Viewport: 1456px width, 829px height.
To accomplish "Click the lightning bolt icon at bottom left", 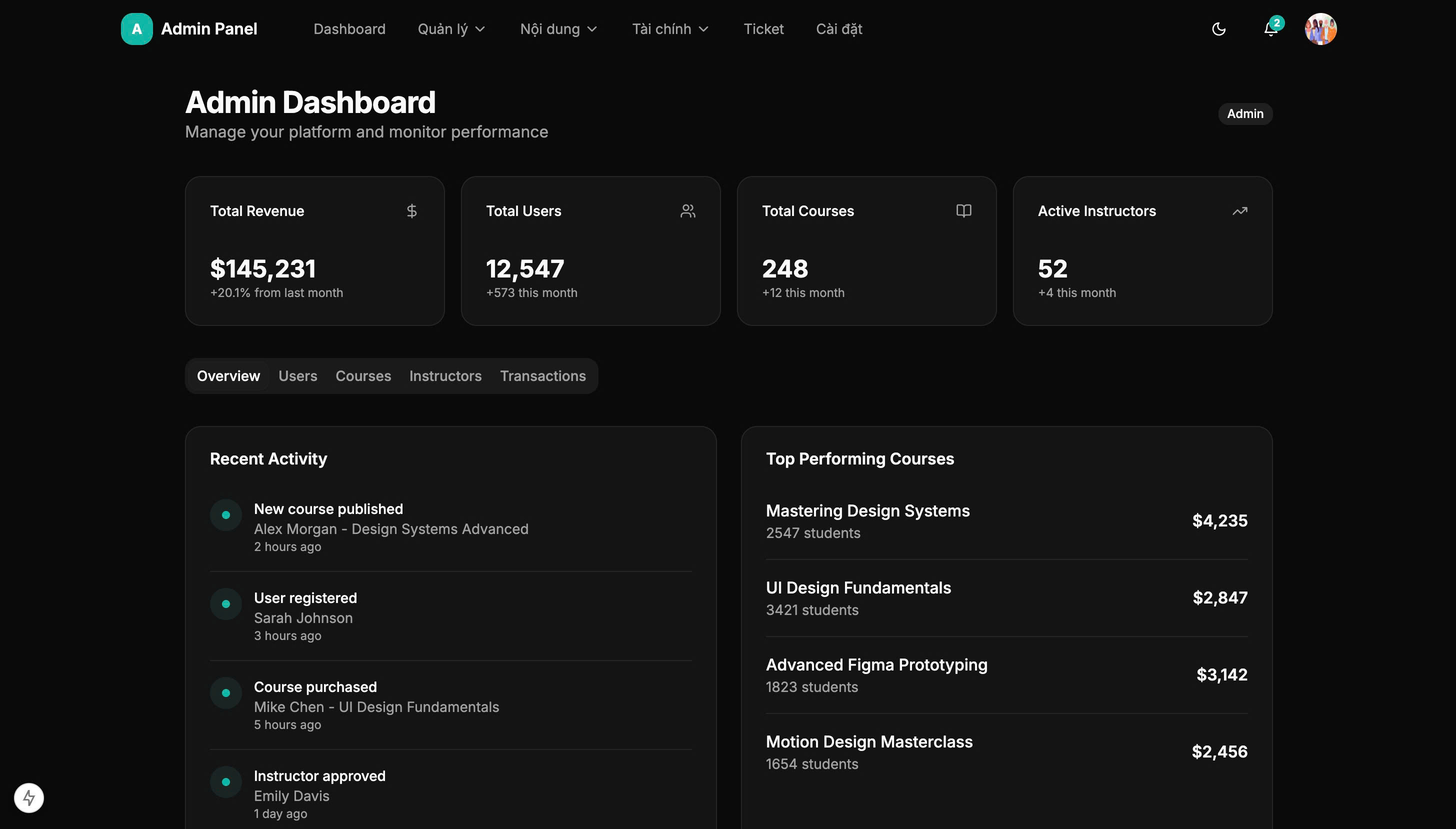I will [29, 797].
